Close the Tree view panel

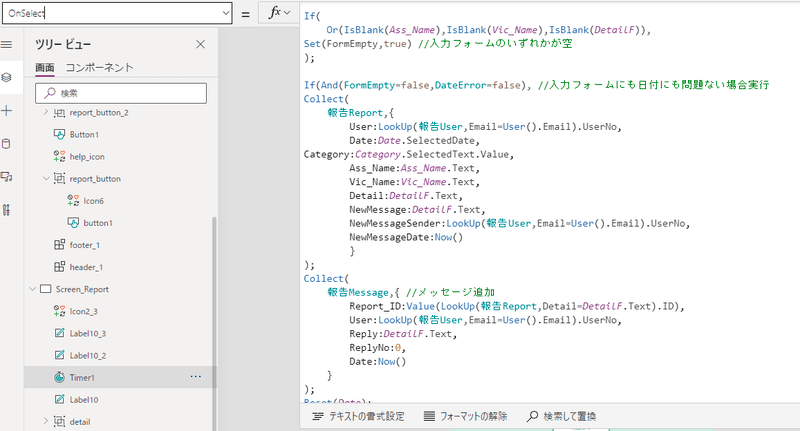tap(201, 44)
